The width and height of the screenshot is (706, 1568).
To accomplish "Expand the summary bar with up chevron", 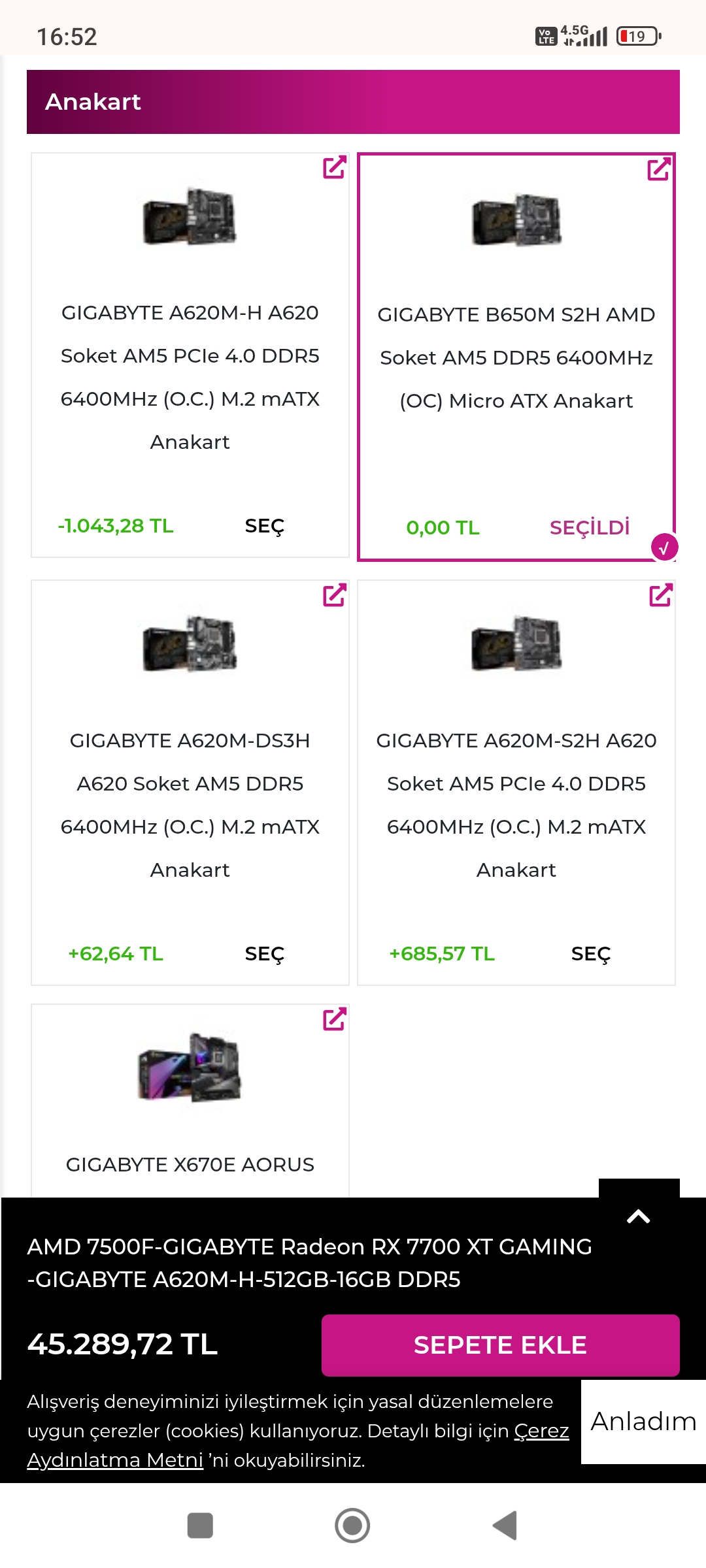I will click(639, 1217).
